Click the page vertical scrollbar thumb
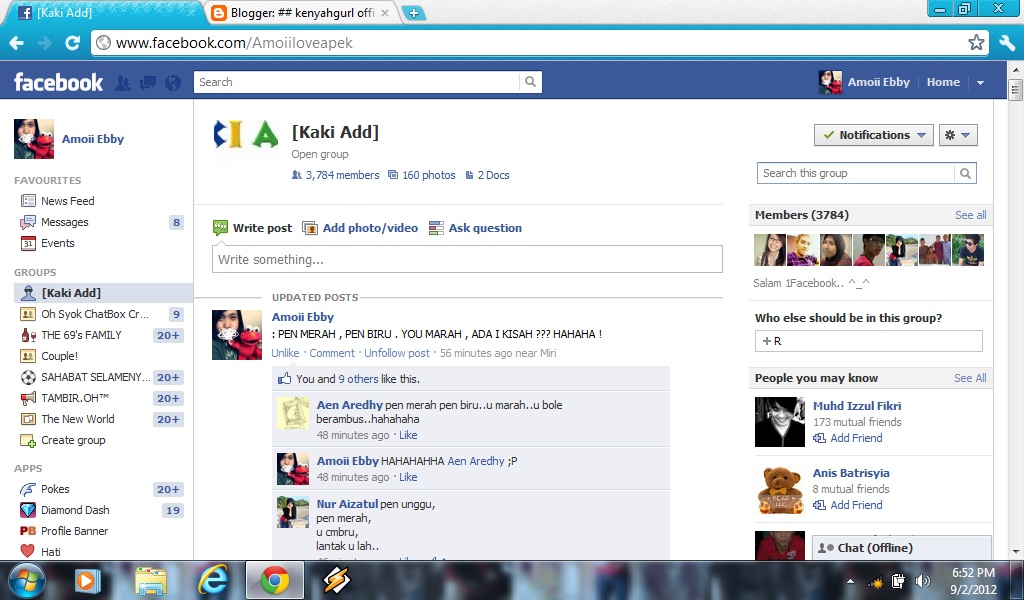Image resolution: width=1024 pixels, height=600 pixels. click(x=1015, y=89)
